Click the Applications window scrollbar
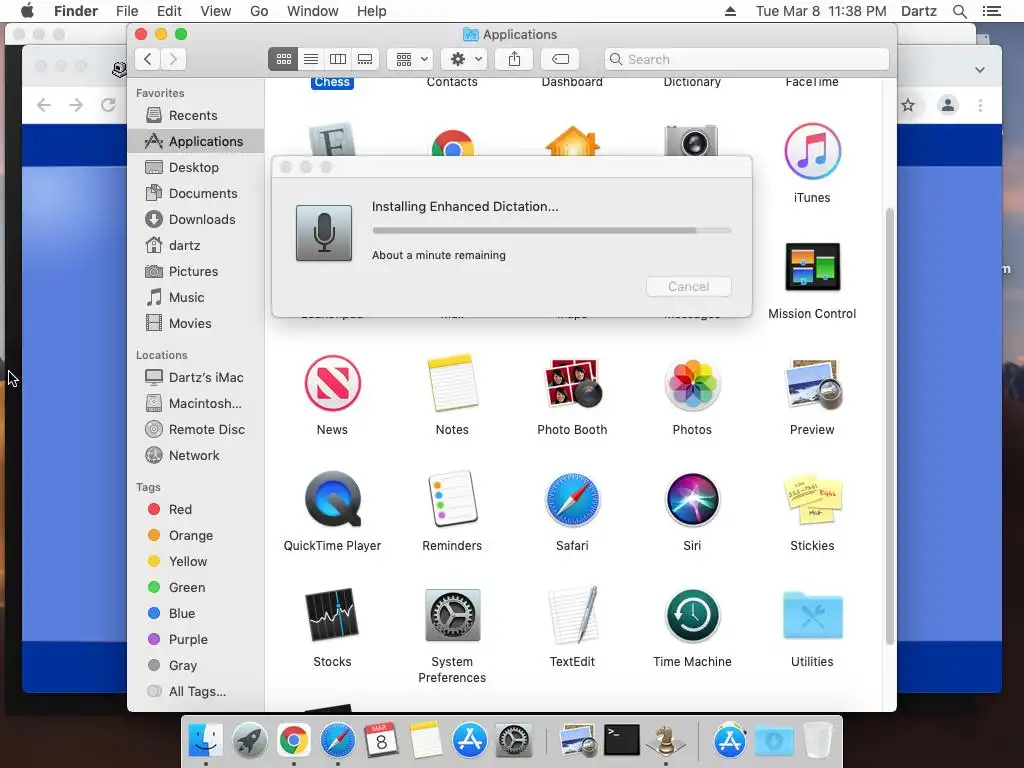This screenshot has width=1024, height=768. (x=889, y=426)
